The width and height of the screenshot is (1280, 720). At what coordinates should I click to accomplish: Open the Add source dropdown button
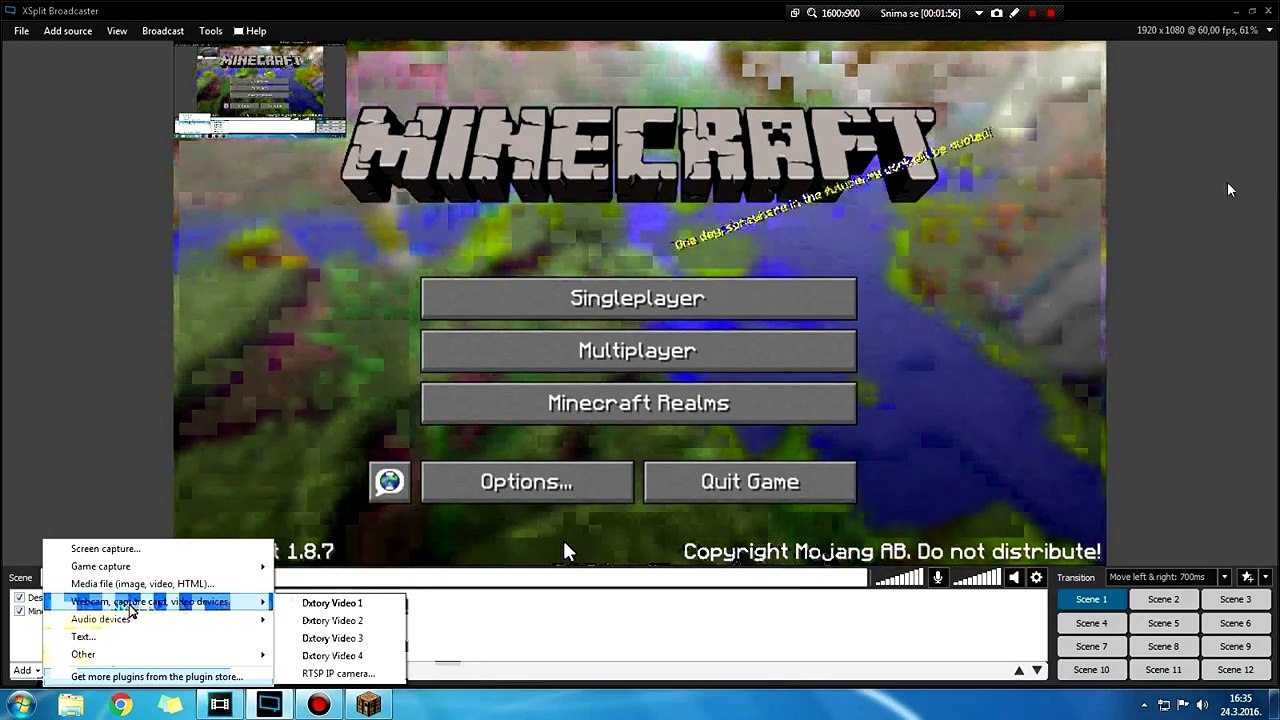tap(26, 670)
